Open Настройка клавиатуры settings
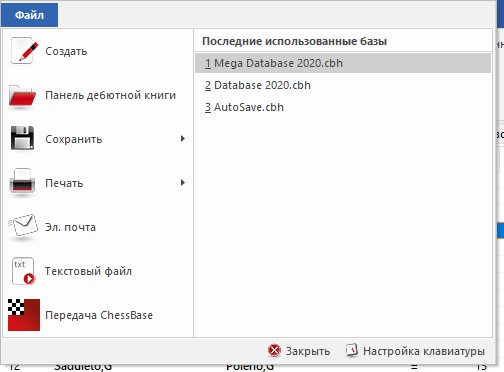The height and width of the screenshot is (372, 504). (x=424, y=351)
